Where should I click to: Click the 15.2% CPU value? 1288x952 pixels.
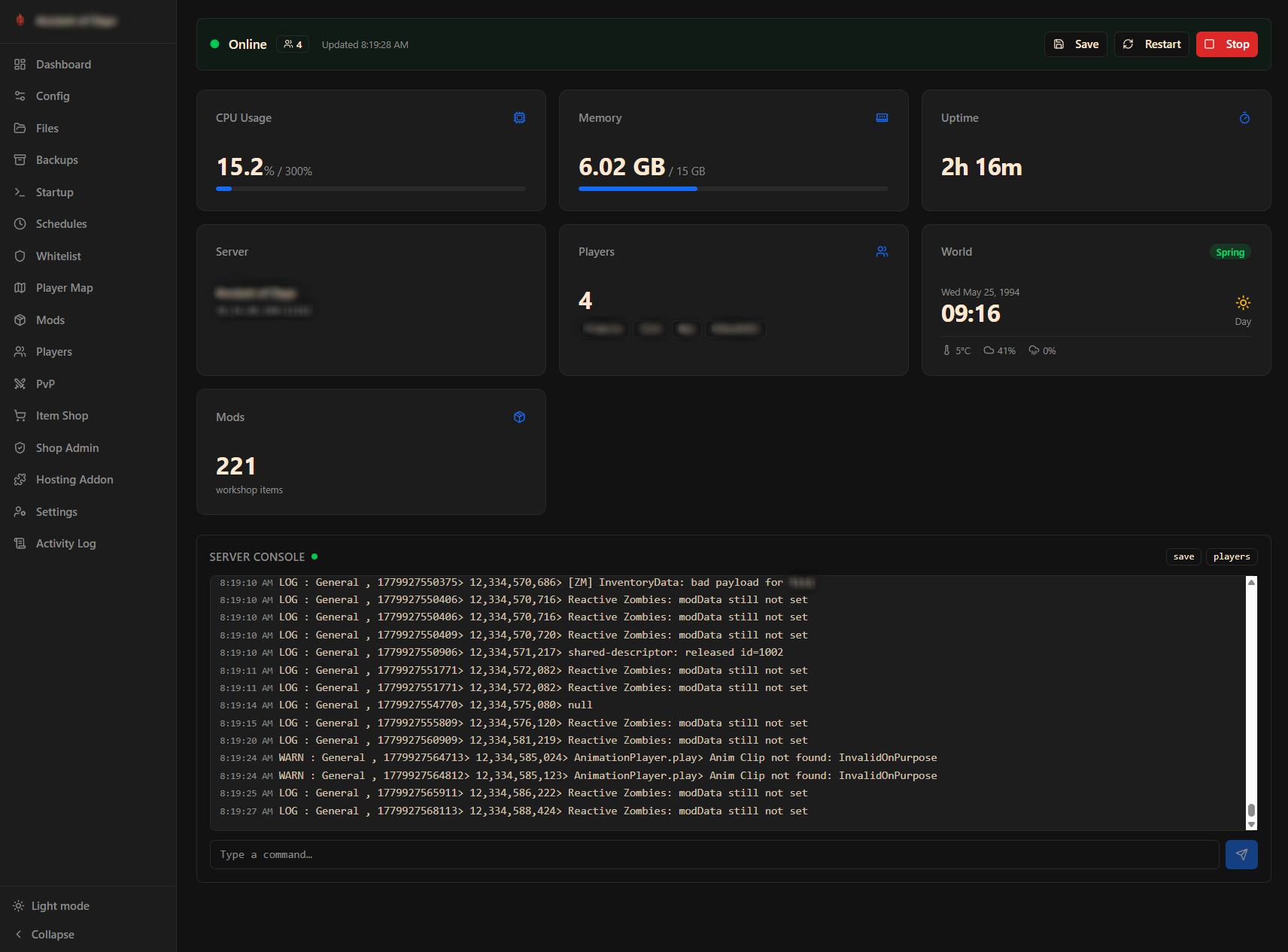point(239,167)
